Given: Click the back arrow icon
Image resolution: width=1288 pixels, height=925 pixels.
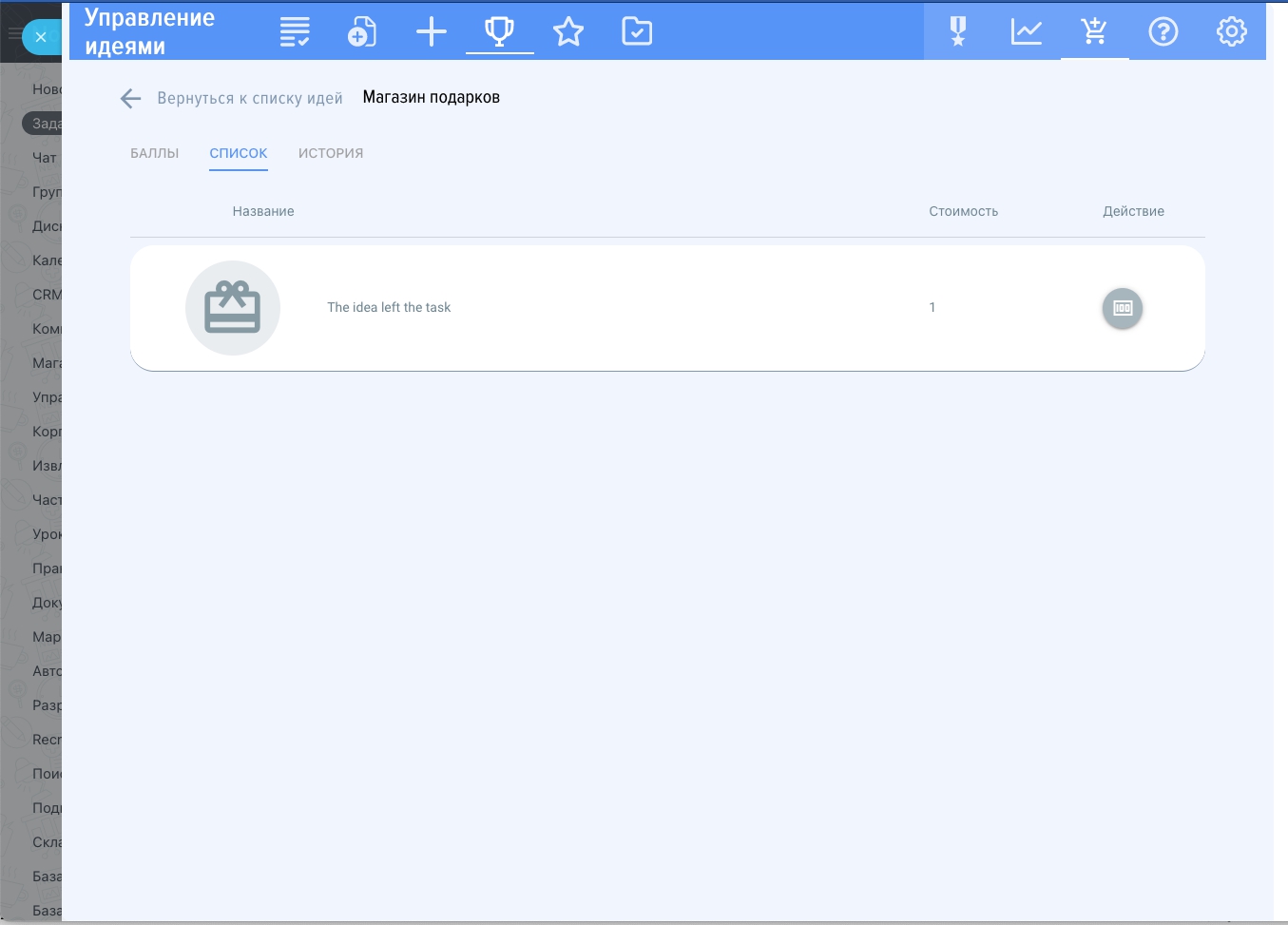Looking at the screenshot, I should click(x=131, y=98).
